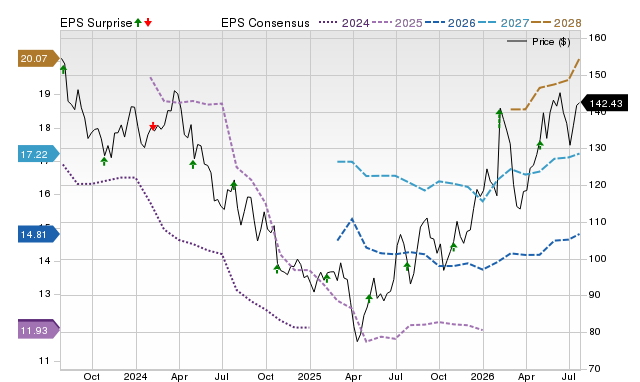This screenshot has width=640, height=382.
Task: Select the 2028 EPS consensus legend entry
Action: (x=556, y=23)
